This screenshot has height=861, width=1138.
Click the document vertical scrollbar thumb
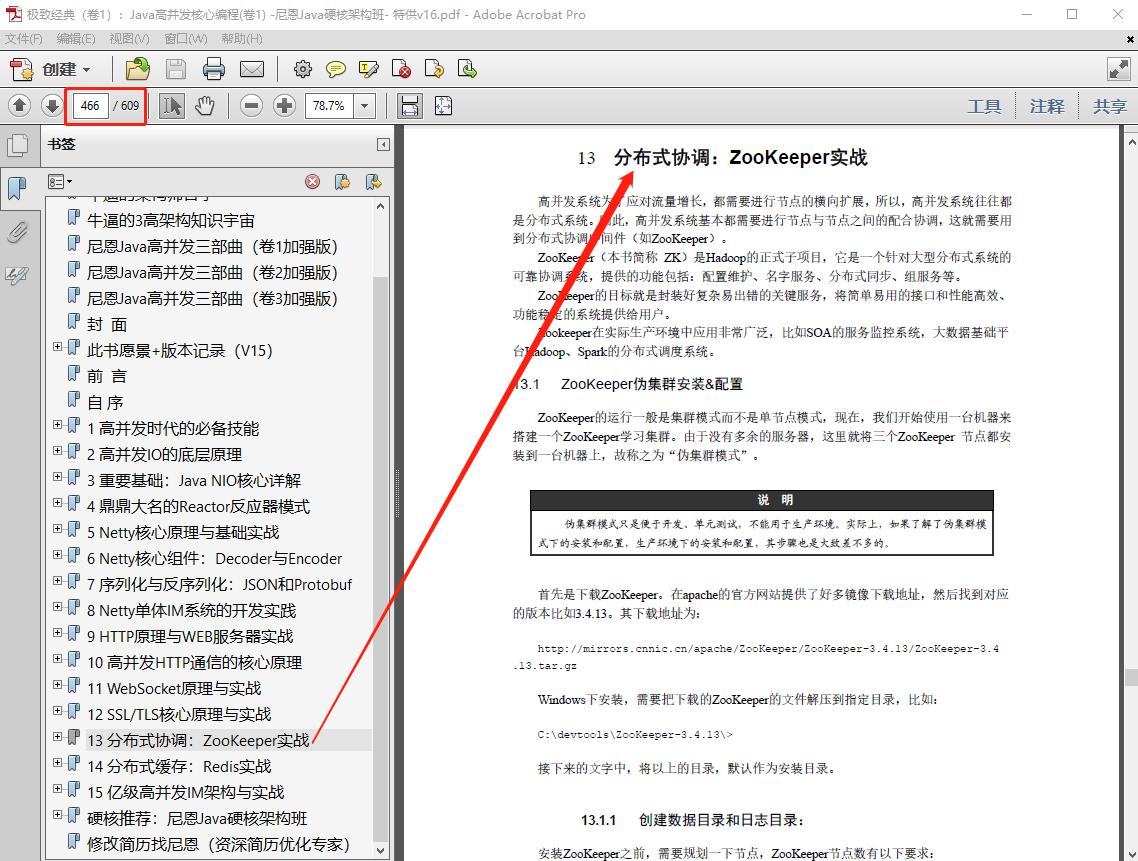coord(1131,677)
